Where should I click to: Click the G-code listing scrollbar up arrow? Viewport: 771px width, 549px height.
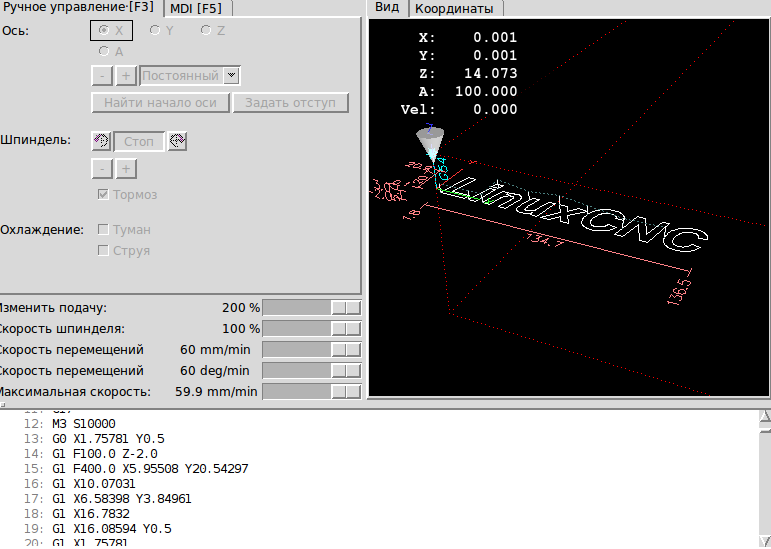[765, 417]
